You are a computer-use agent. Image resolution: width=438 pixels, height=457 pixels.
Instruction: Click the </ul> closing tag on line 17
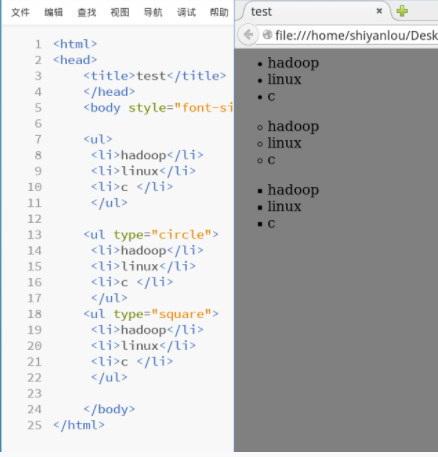pos(109,298)
